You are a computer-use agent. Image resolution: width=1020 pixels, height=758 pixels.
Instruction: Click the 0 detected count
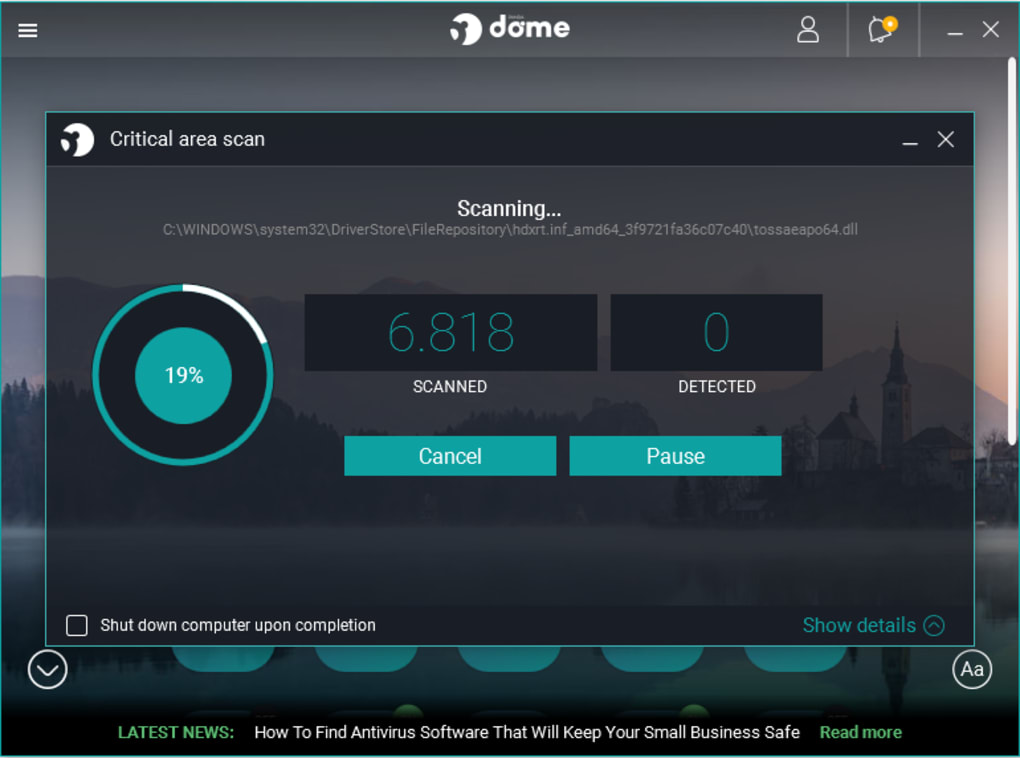point(716,332)
